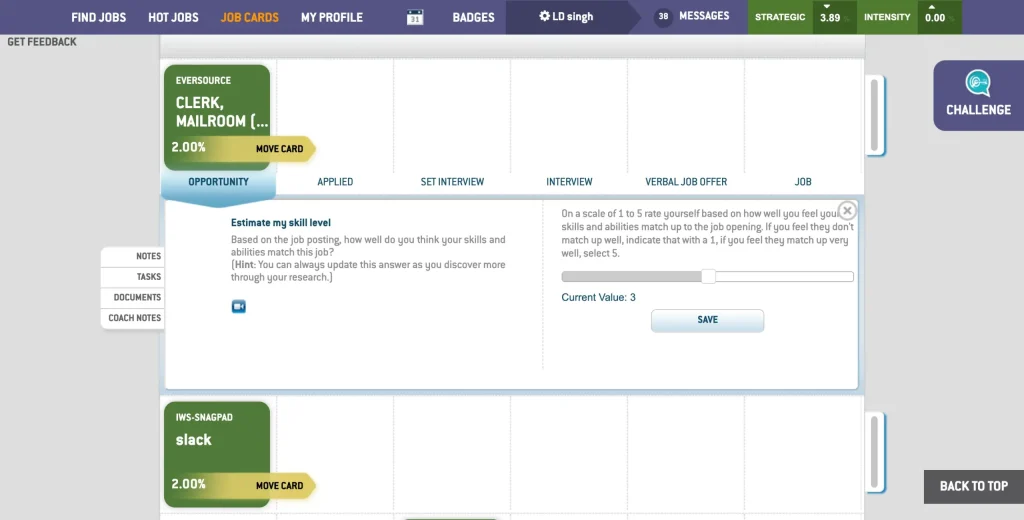Open the Coach Notes side tab
This screenshot has width=1024, height=520.
tap(134, 318)
